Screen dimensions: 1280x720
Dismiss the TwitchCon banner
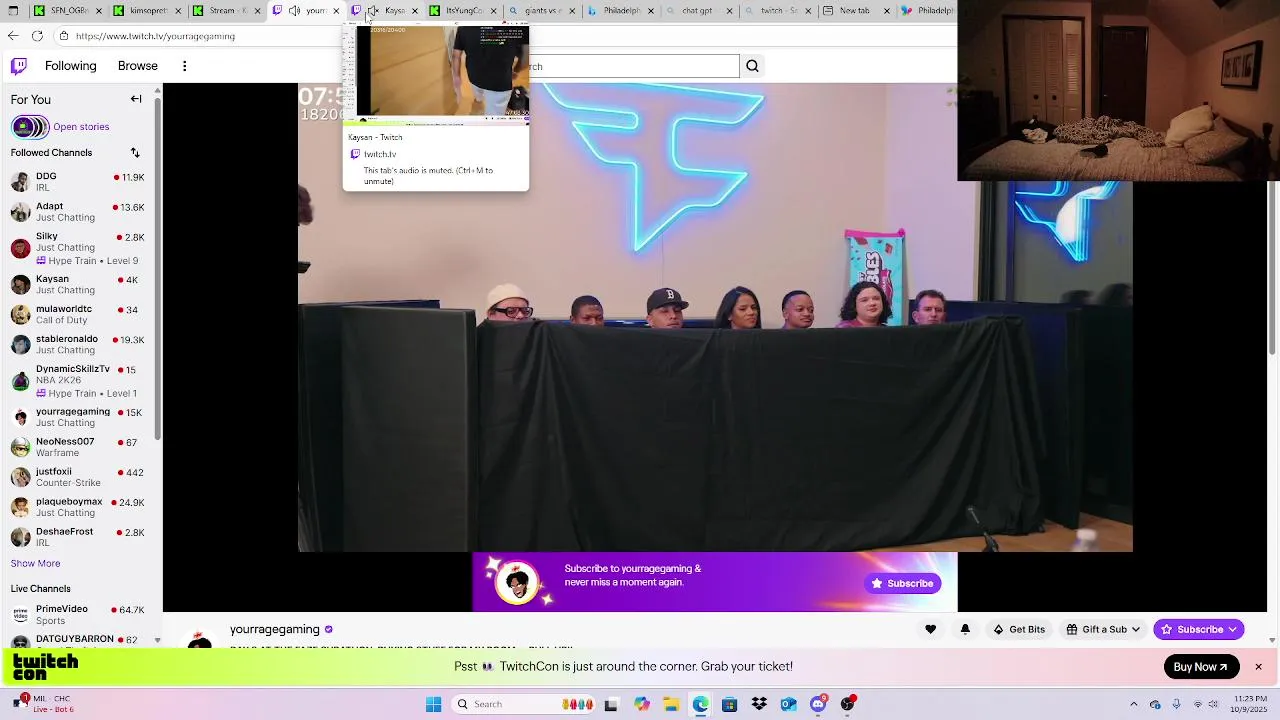(x=1258, y=667)
